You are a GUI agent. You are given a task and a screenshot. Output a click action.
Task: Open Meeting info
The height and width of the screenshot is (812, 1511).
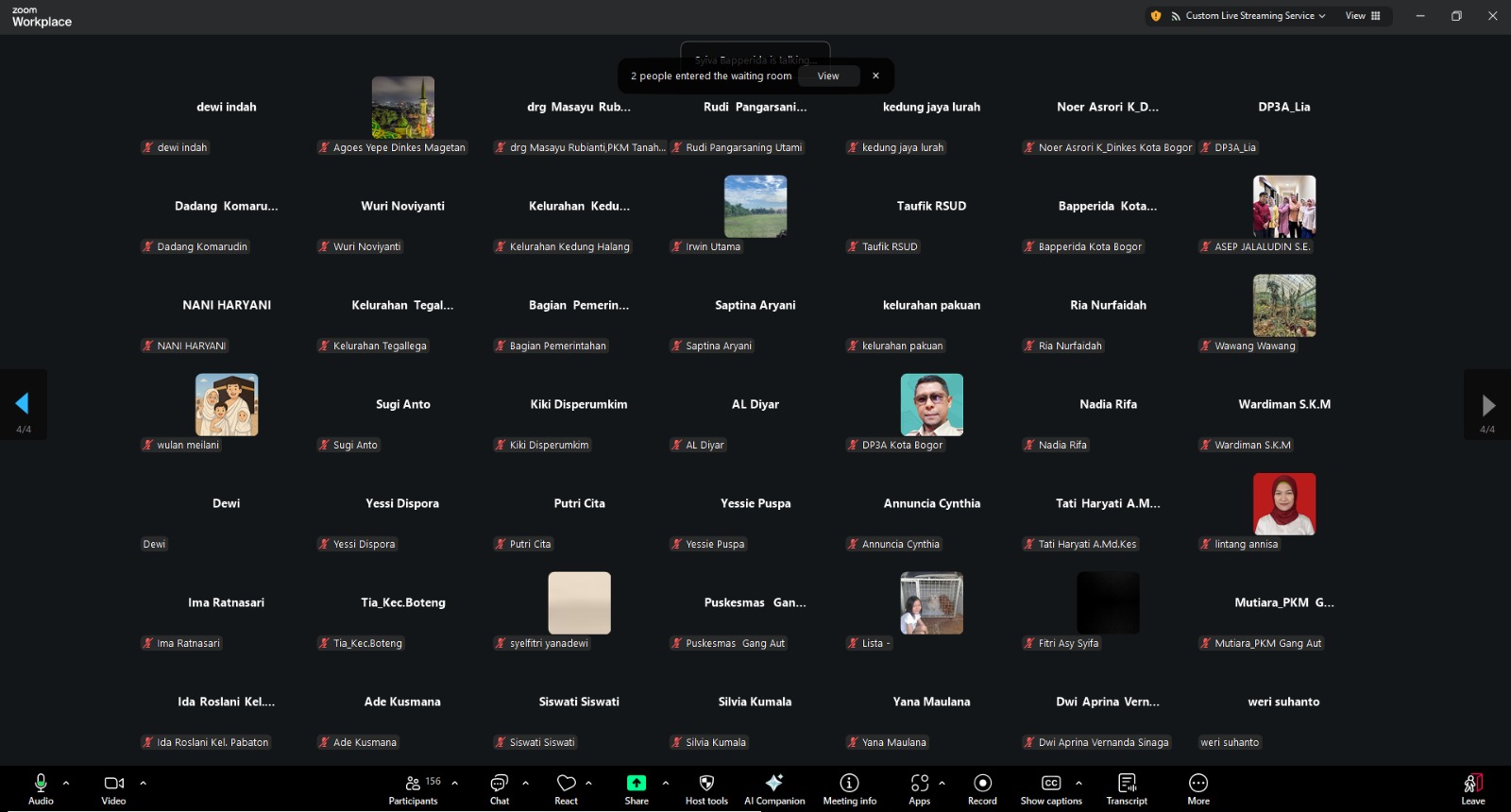click(x=849, y=789)
